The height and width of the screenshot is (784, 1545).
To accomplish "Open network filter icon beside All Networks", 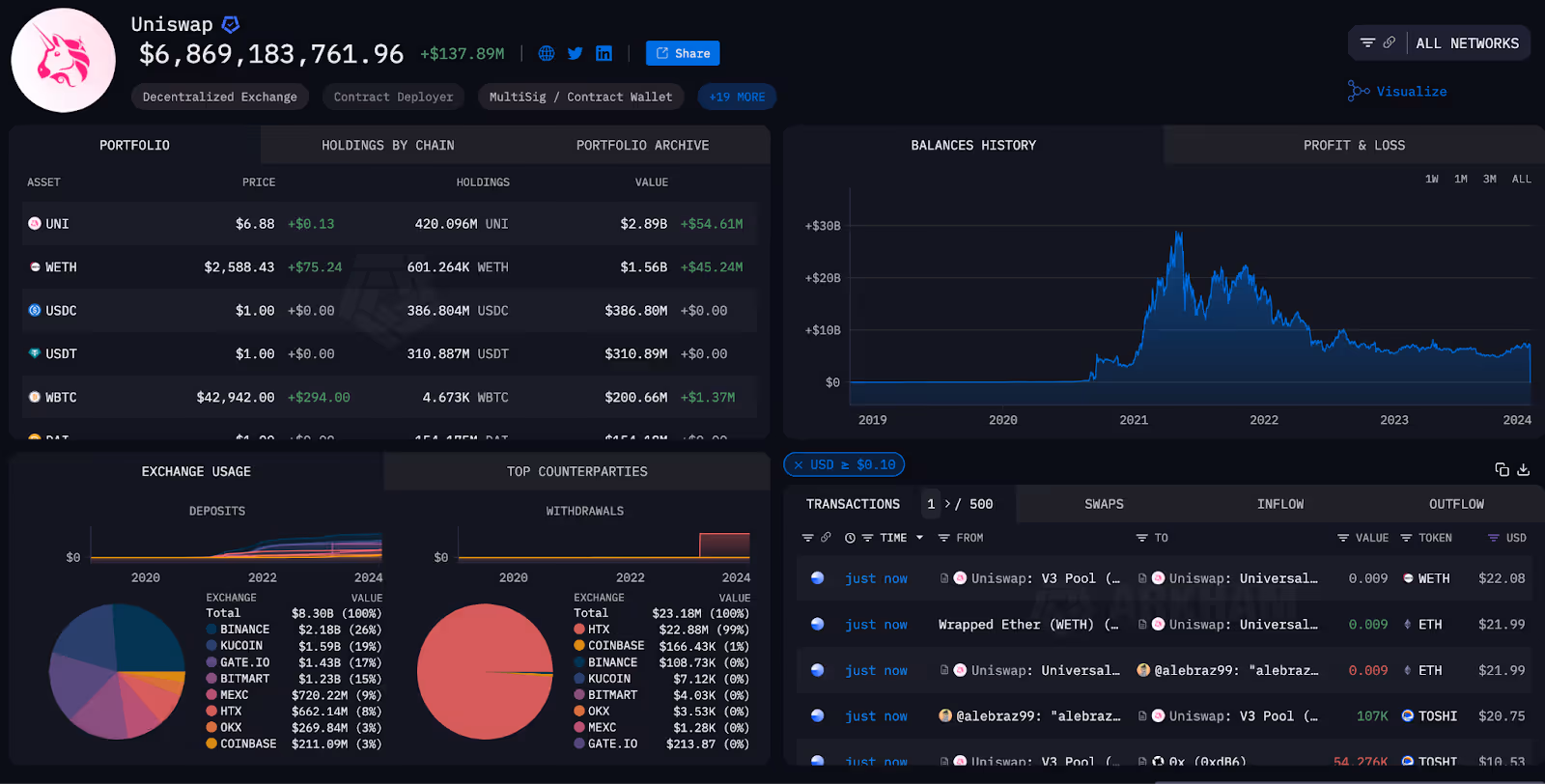I will [x=1367, y=42].
